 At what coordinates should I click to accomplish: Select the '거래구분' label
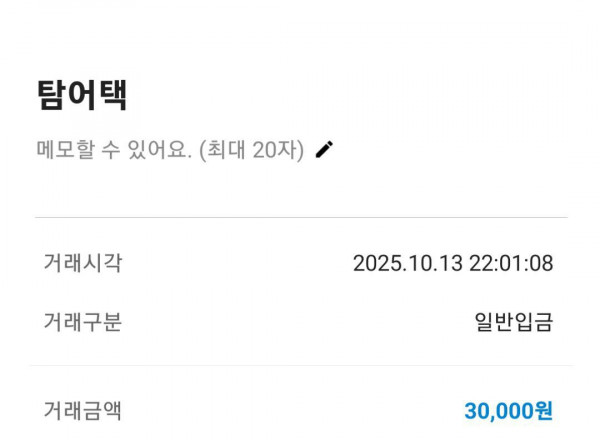[x=82, y=322]
